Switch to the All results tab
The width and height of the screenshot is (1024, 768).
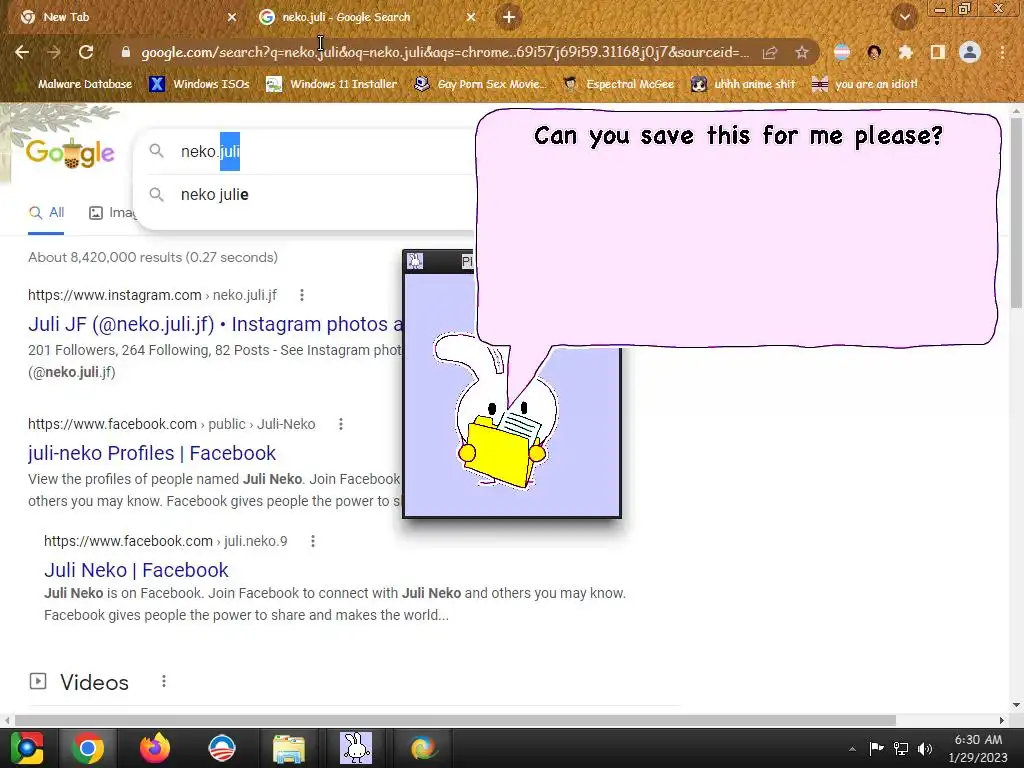46,212
